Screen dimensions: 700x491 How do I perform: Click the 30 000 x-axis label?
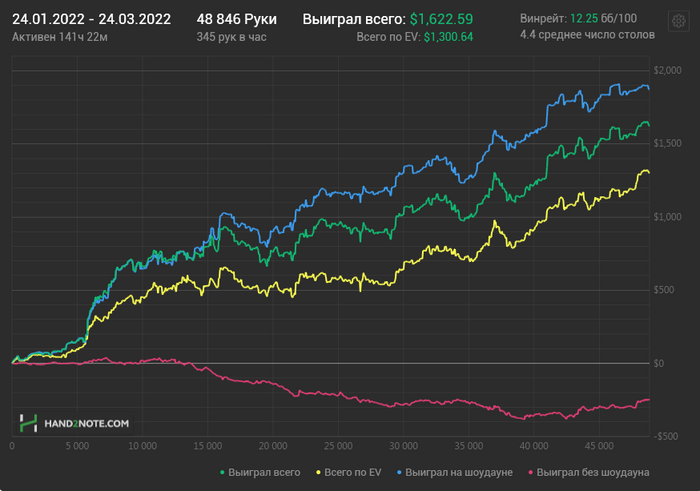[x=403, y=446]
